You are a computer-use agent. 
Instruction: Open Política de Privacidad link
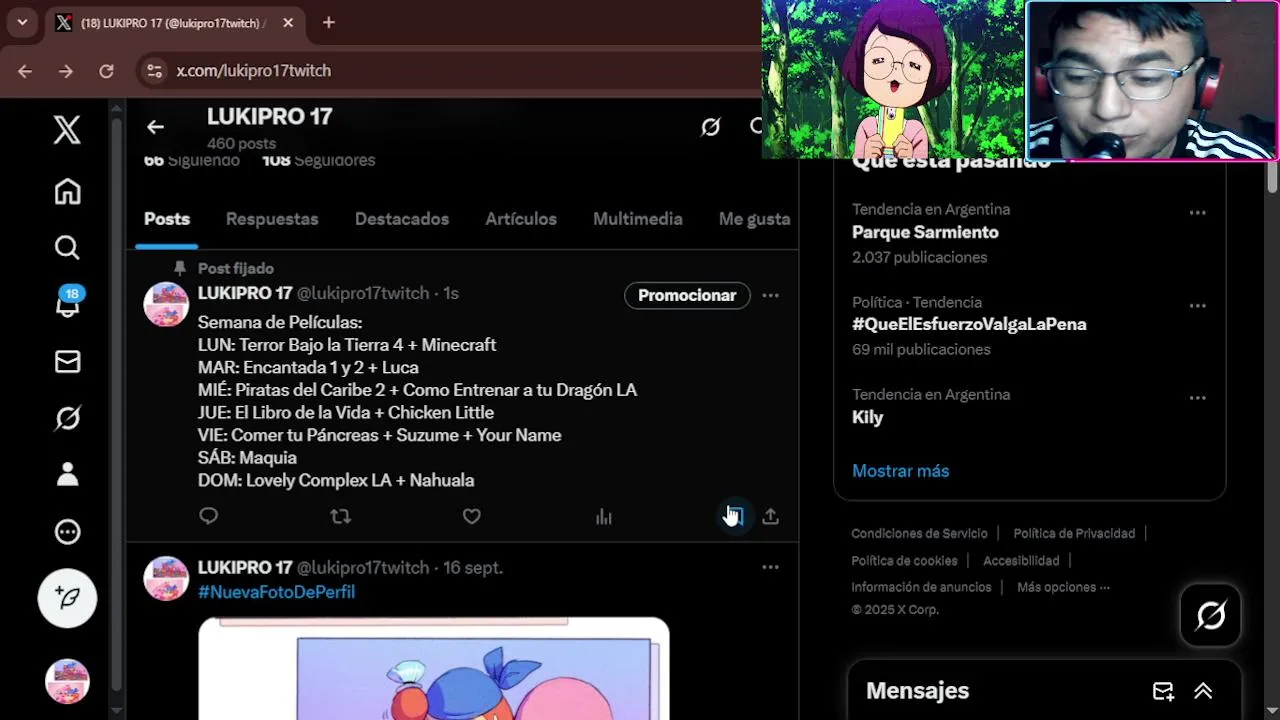[1074, 534]
